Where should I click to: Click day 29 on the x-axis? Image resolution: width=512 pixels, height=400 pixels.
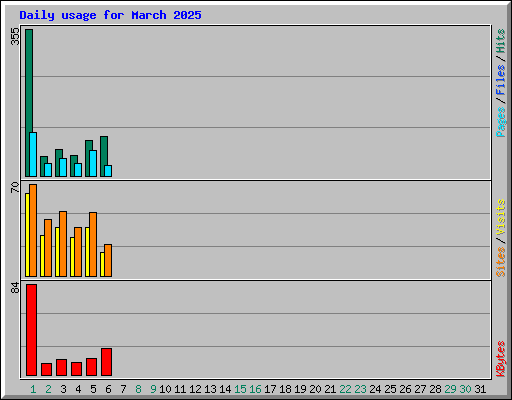click(x=450, y=389)
